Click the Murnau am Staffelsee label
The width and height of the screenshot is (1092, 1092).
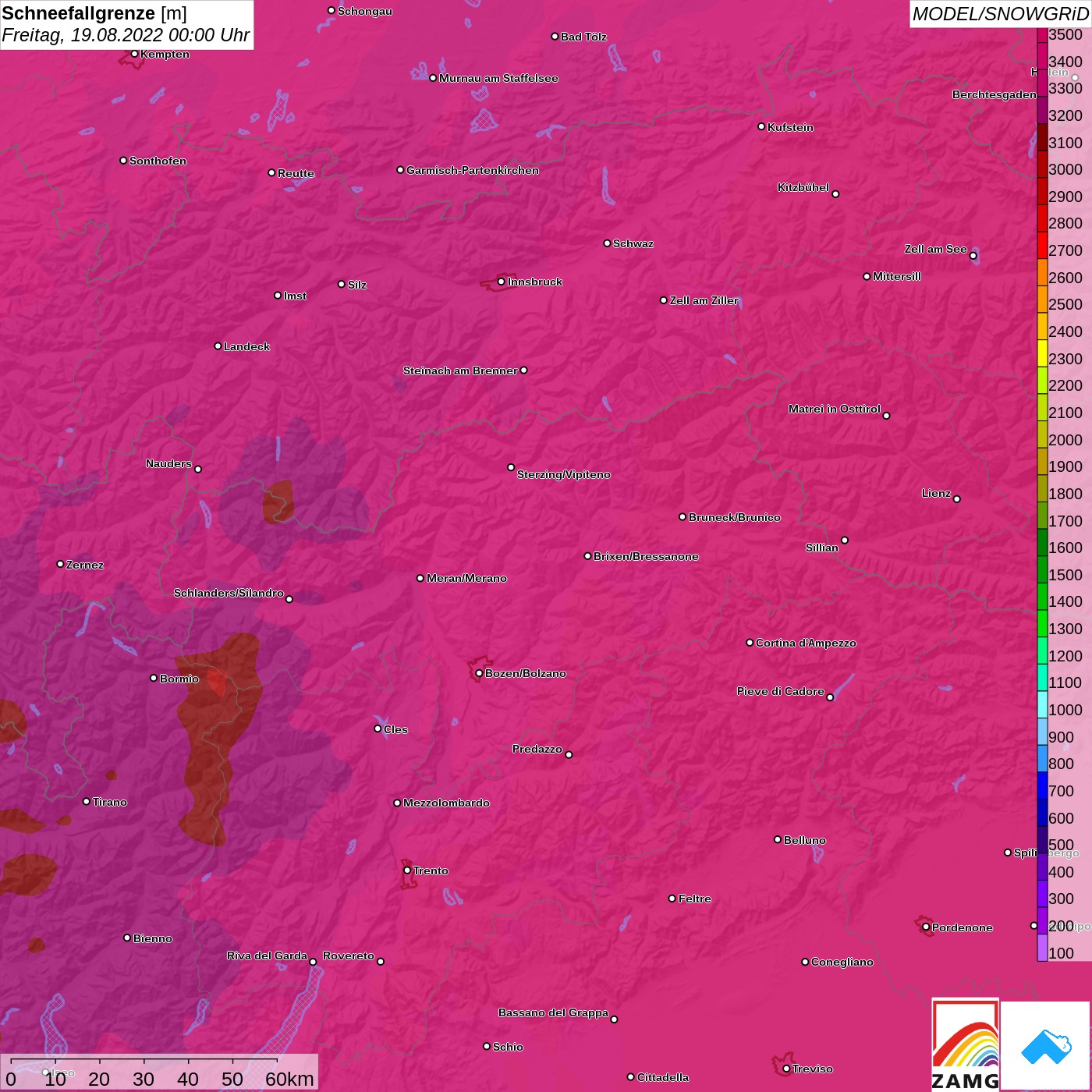coord(498,78)
